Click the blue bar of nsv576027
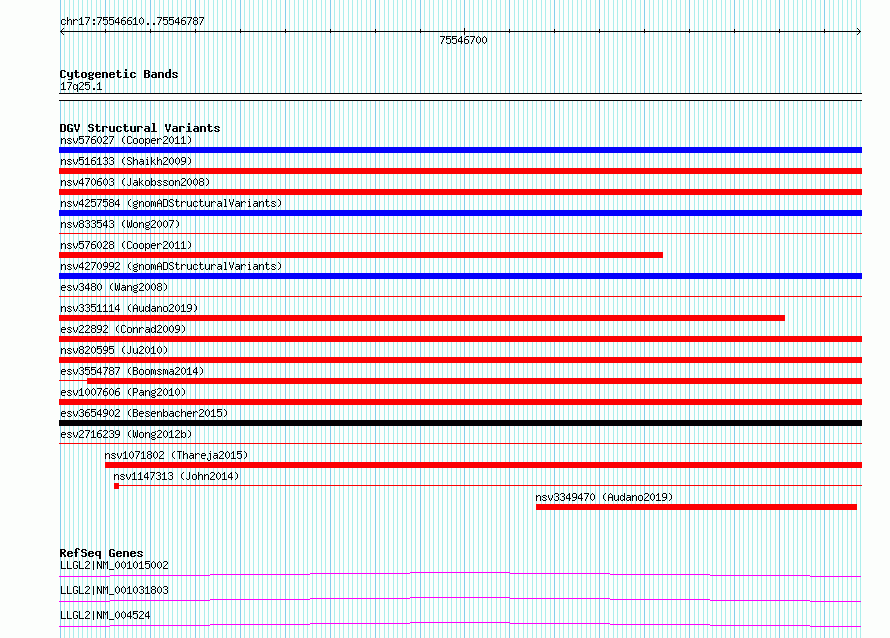Screen dimensions: 890x638 [x=460, y=150]
